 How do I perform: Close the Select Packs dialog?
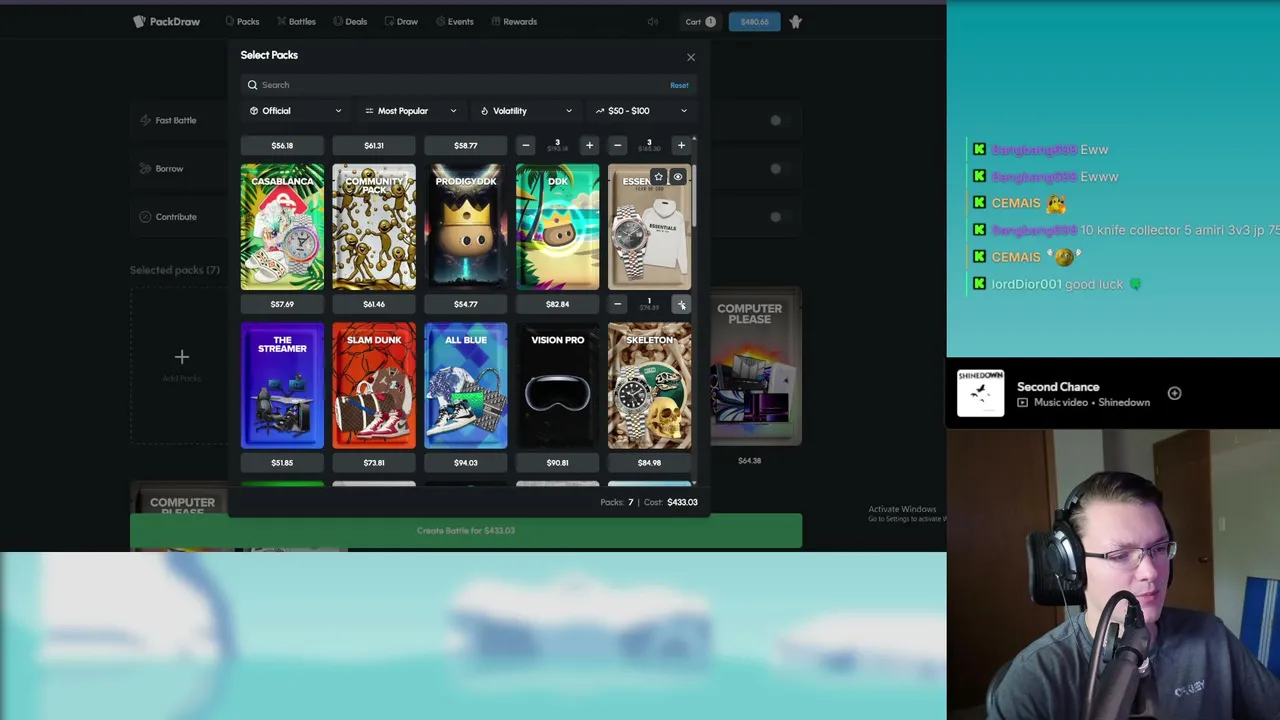(690, 57)
